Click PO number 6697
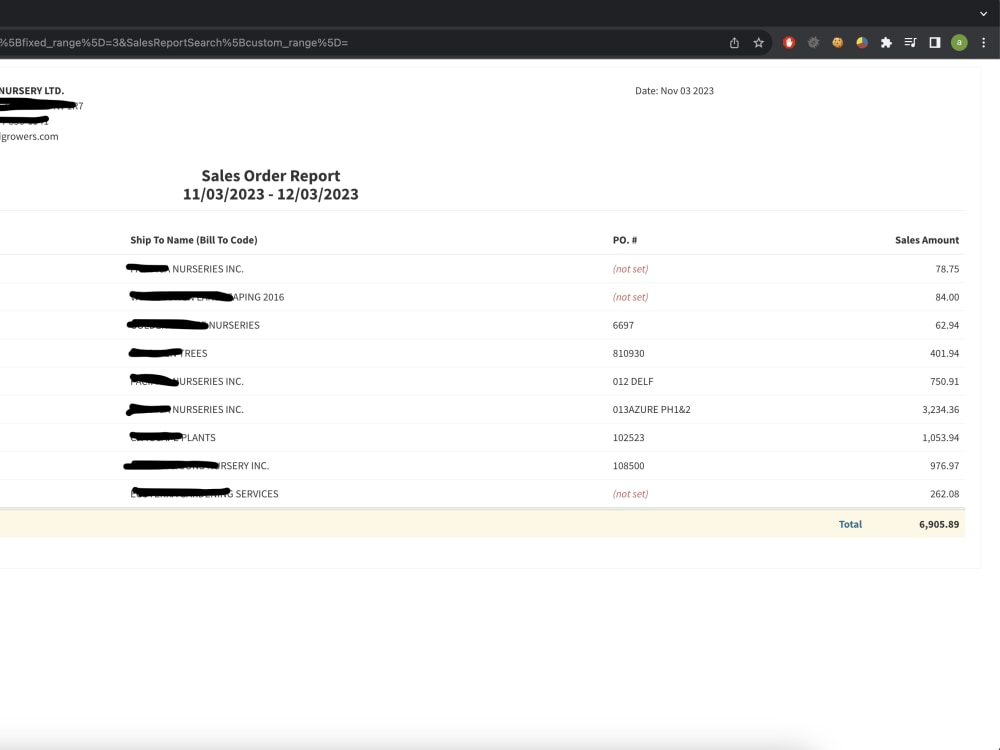1000x750 pixels. click(623, 325)
